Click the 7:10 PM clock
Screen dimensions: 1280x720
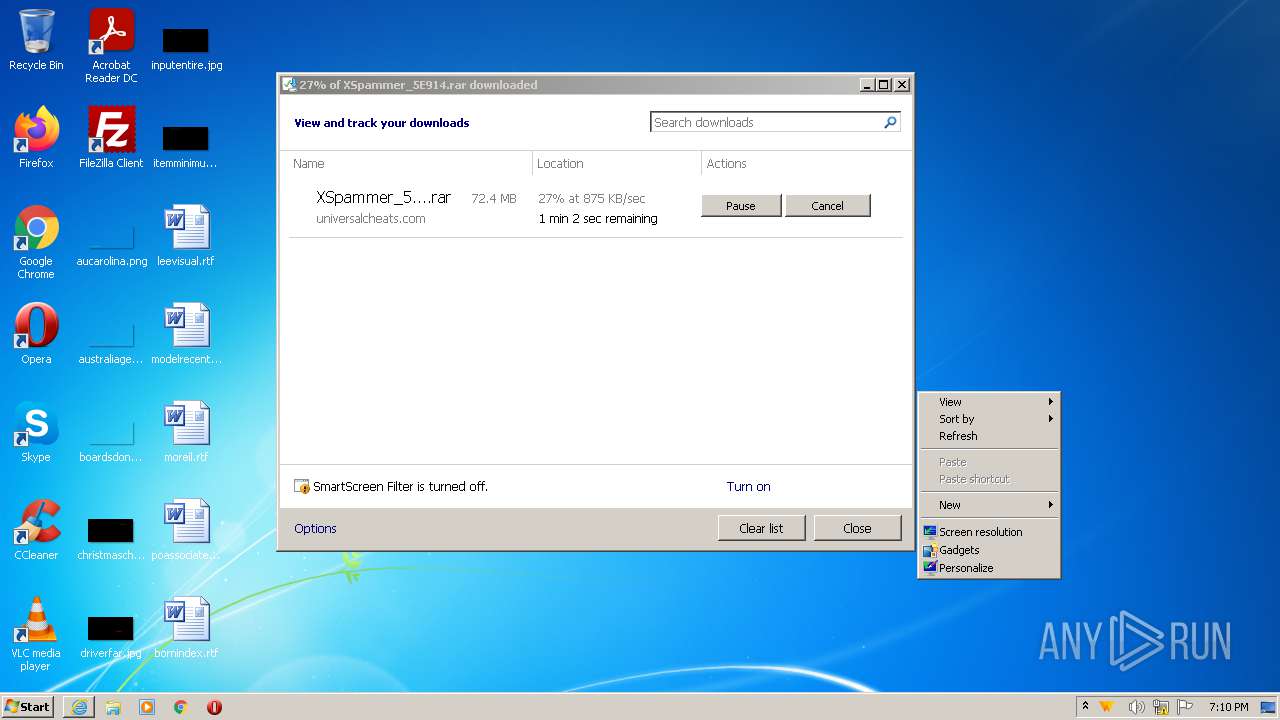(1228, 707)
